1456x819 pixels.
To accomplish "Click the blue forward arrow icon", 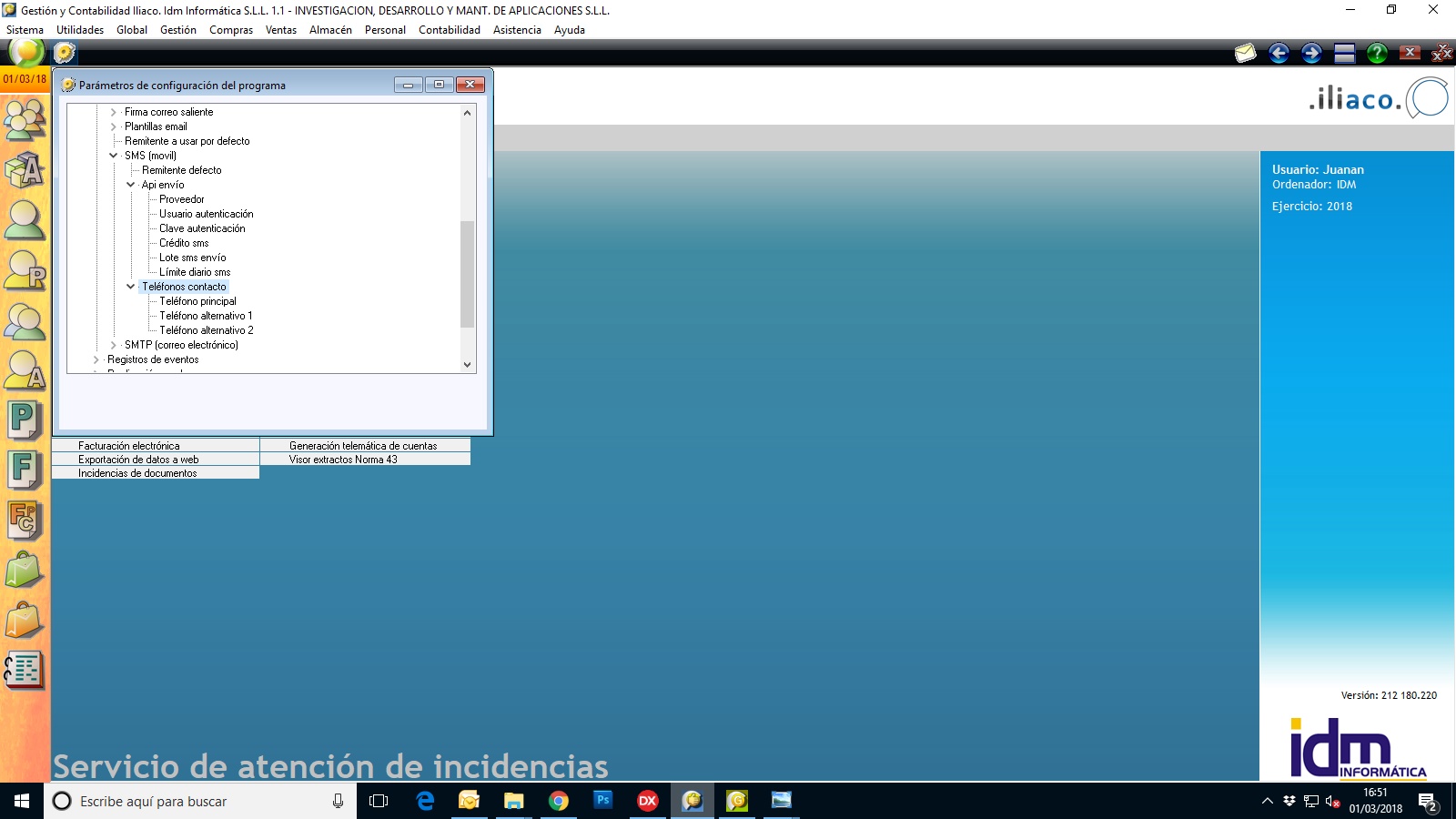I will tap(1311, 54).
